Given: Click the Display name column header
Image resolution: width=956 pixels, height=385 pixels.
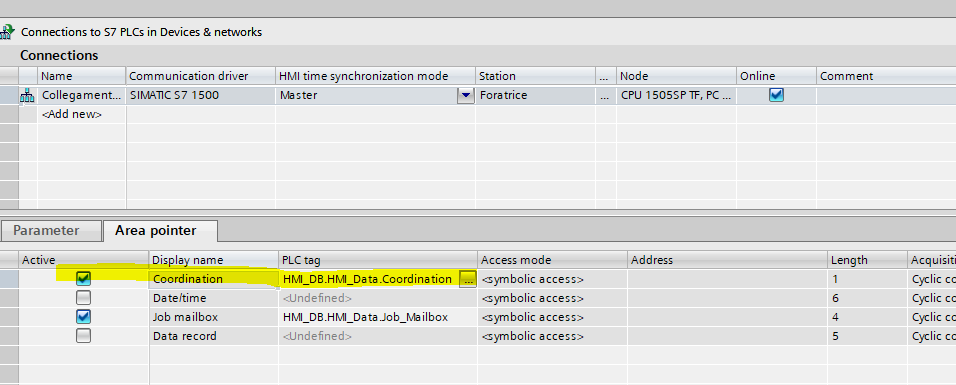Looking at the screenshot, I should tap(213, 260).
